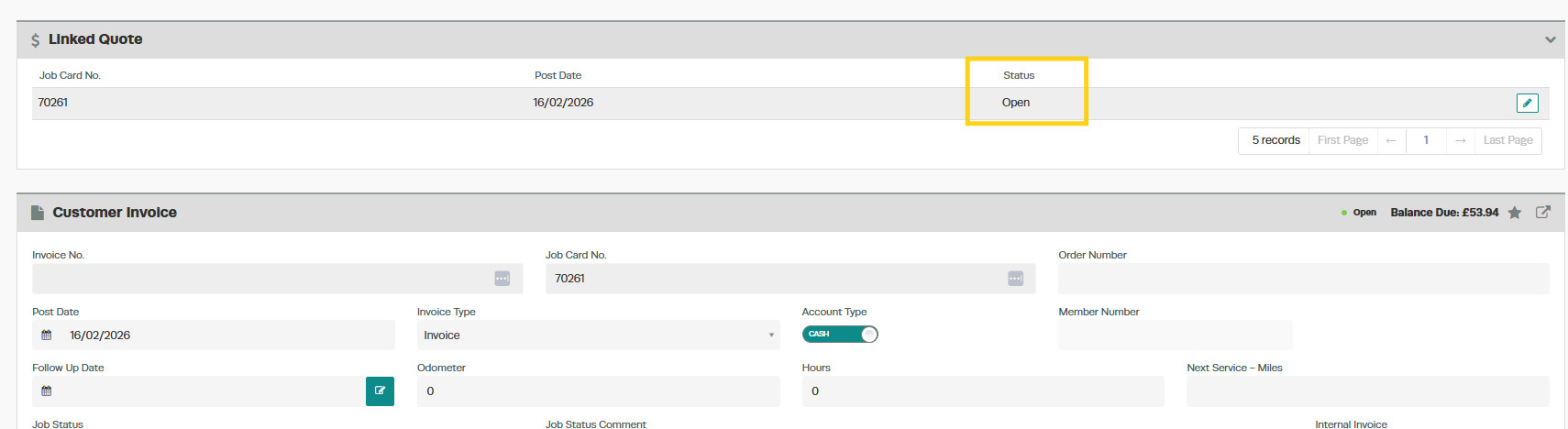Click the star favourite icon on Customer Invoice

coord(1515,213)
